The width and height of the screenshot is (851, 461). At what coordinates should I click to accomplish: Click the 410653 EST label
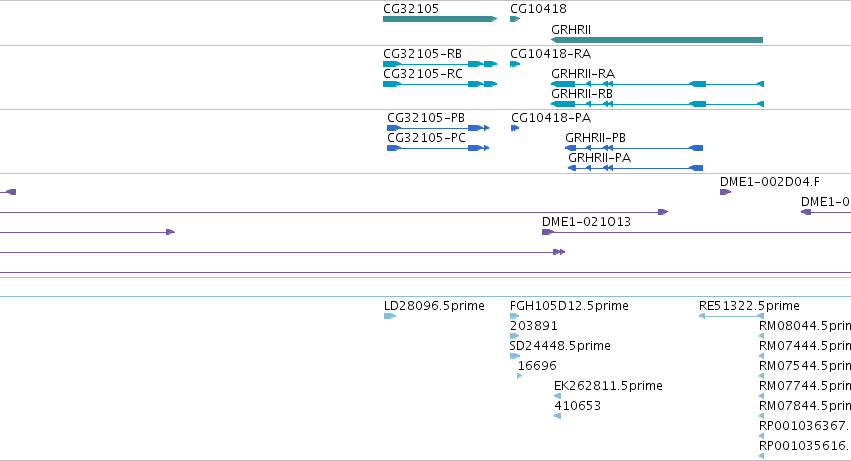click(x=577, y=406)
